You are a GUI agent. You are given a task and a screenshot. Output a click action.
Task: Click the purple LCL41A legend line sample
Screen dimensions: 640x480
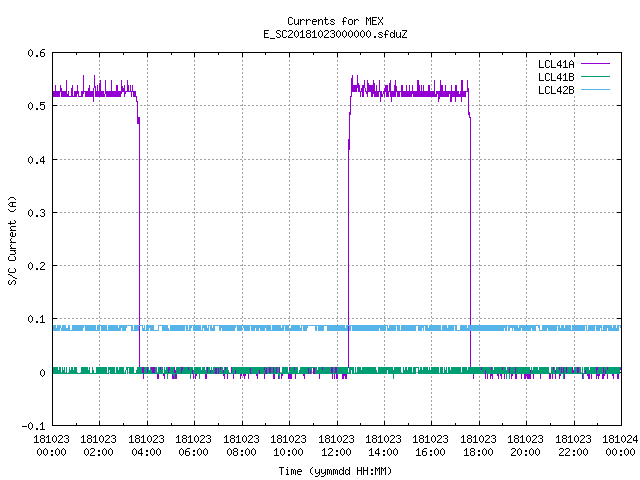595,64
